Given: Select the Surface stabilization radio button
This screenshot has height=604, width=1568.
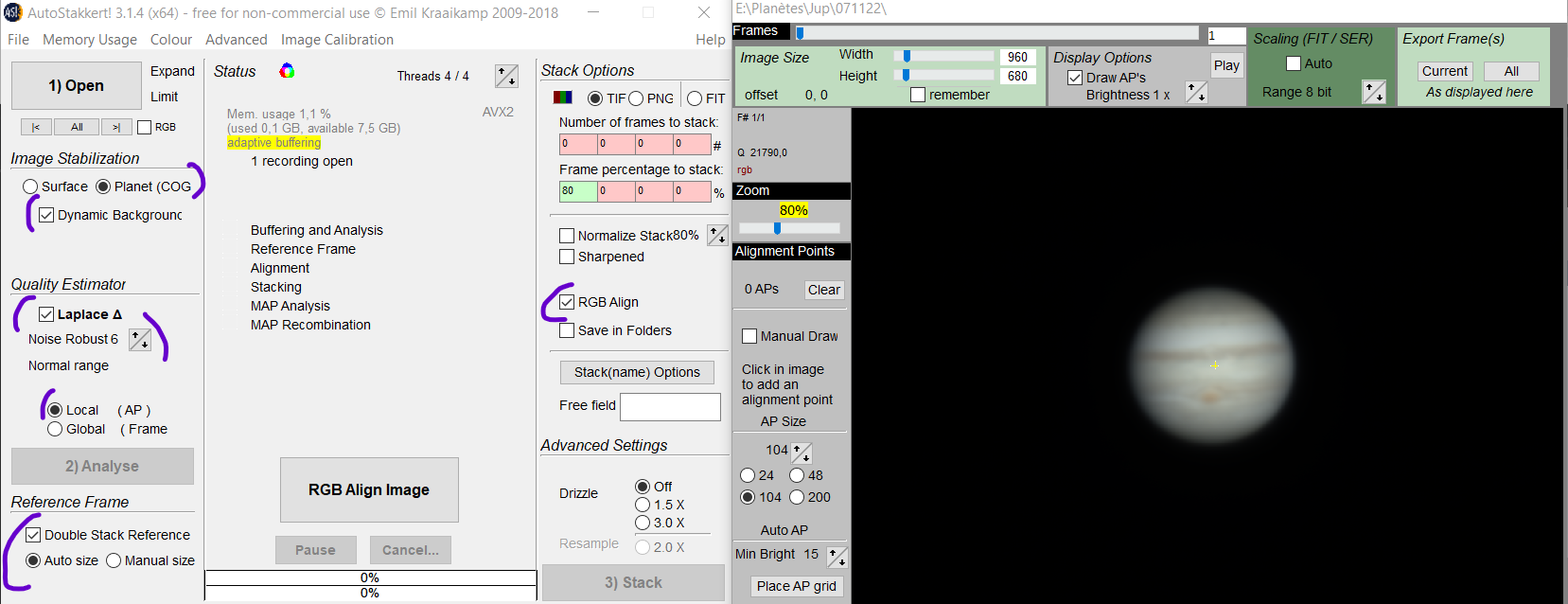Looking at the screenshot, I should point(30,187).
